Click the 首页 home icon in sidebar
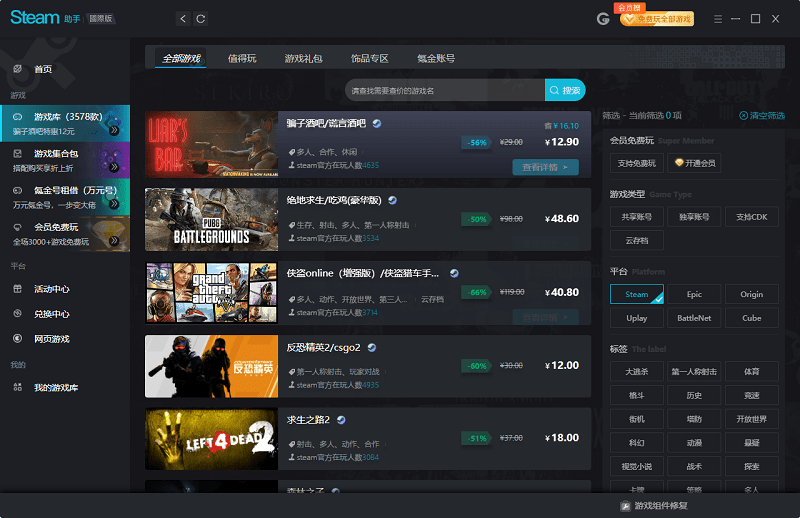 (17, 69)
